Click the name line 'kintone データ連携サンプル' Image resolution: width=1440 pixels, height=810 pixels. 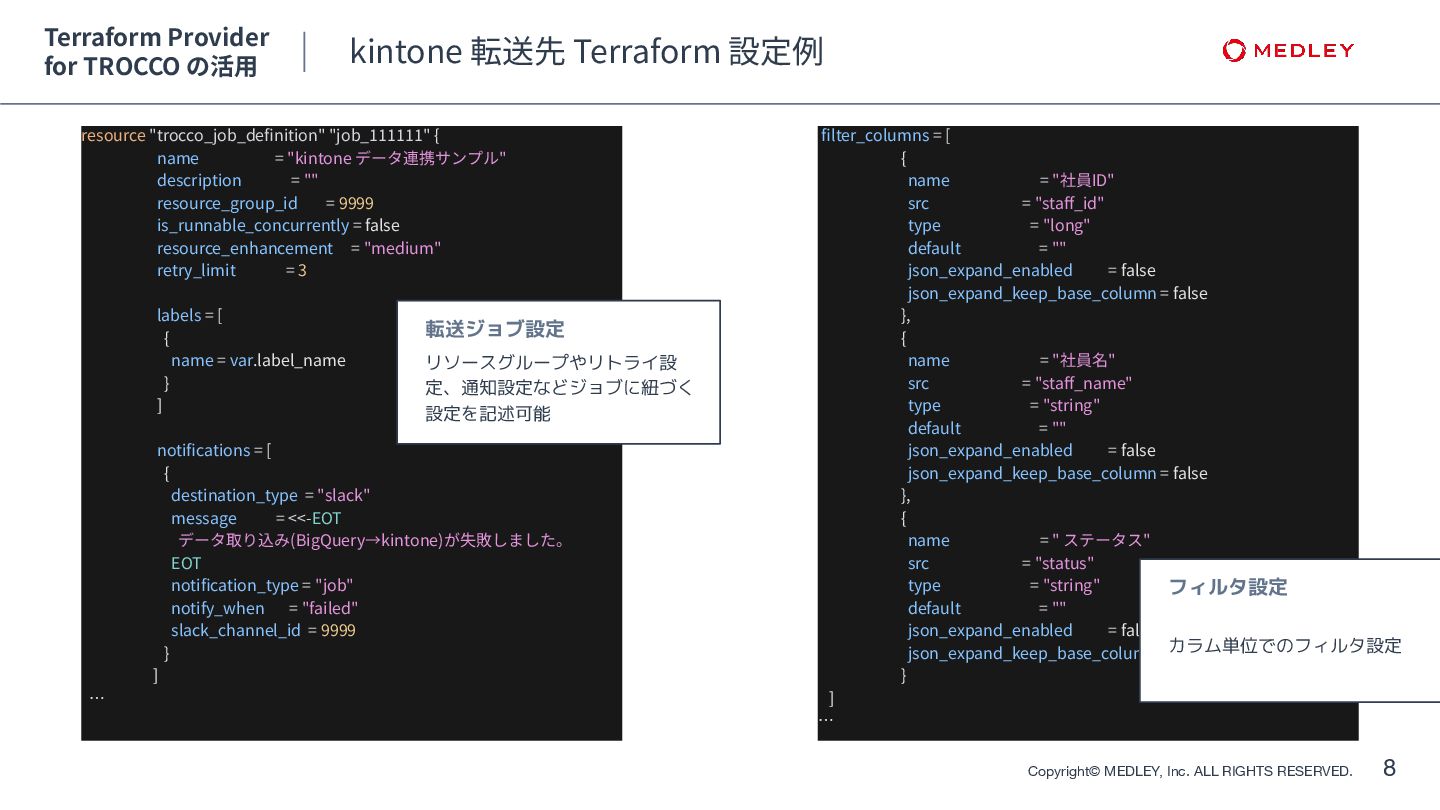point(331,158)
